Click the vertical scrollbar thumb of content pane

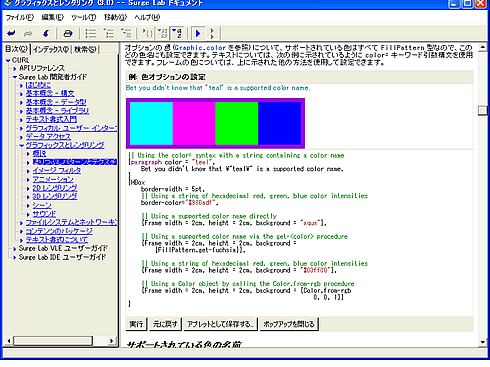pyautogui.click(x=482, y=110)
